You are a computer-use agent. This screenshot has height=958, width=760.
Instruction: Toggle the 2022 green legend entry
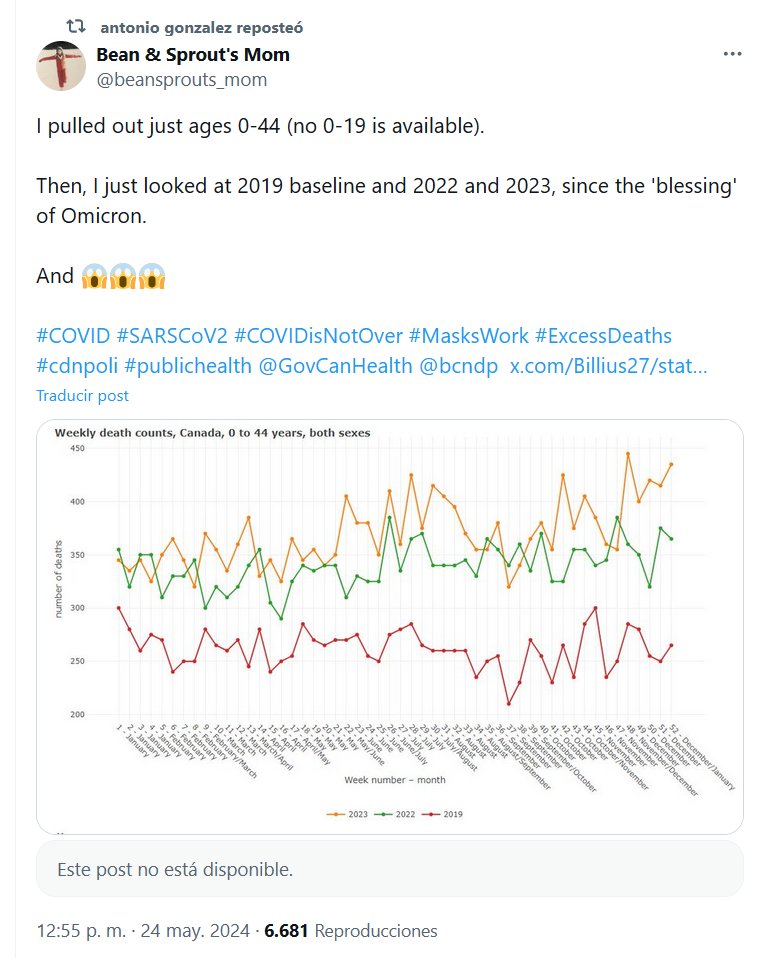396,814
